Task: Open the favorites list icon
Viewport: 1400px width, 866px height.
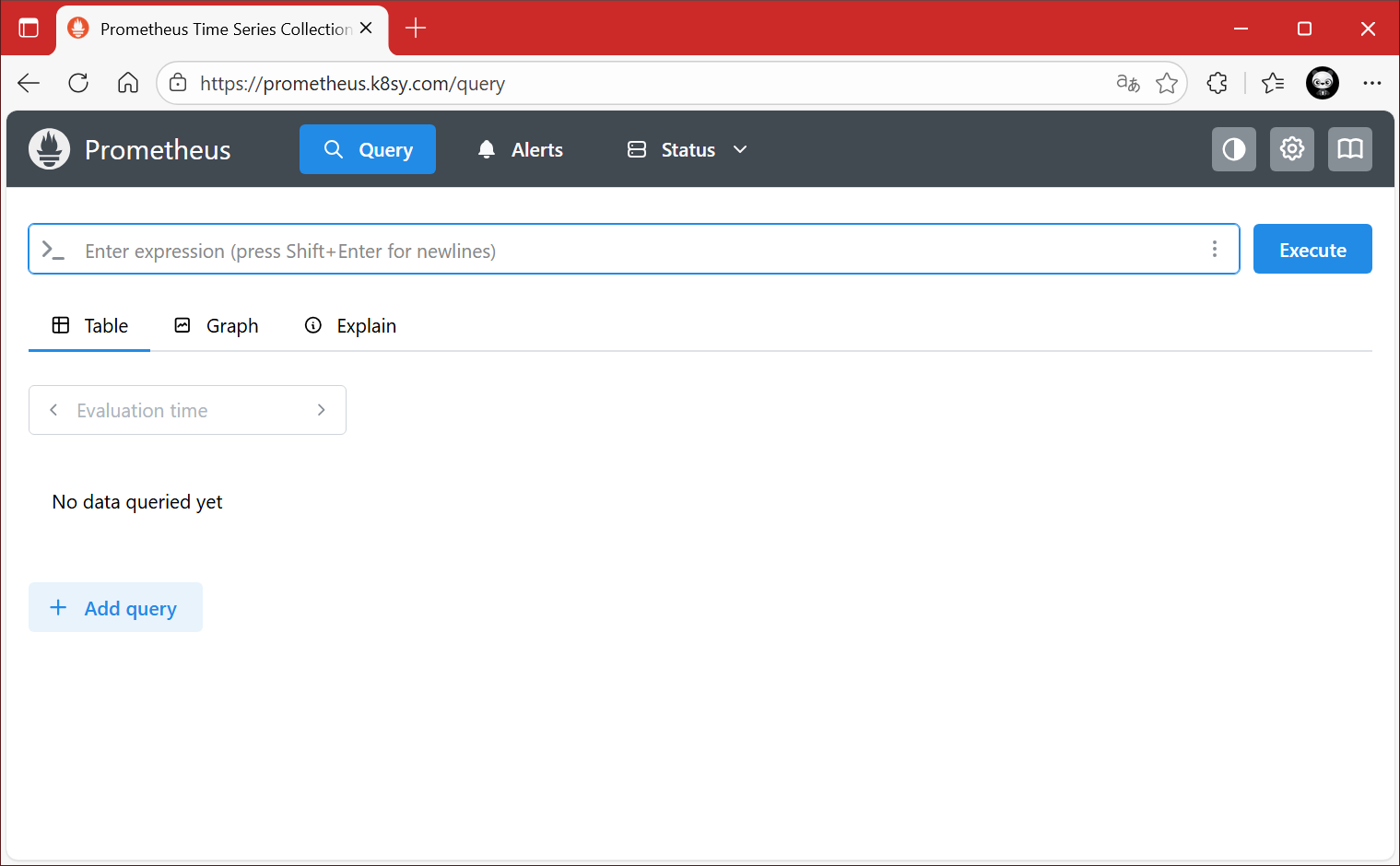Action: (1273, 83)
